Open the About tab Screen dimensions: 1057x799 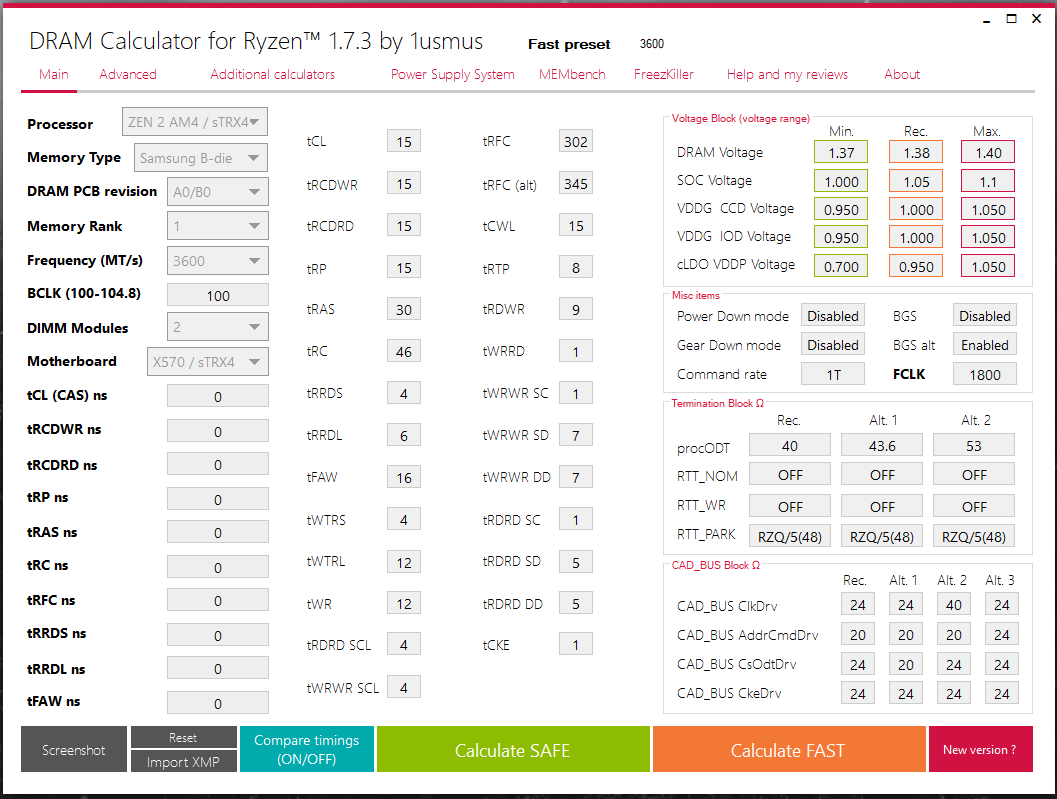point(902,74)
